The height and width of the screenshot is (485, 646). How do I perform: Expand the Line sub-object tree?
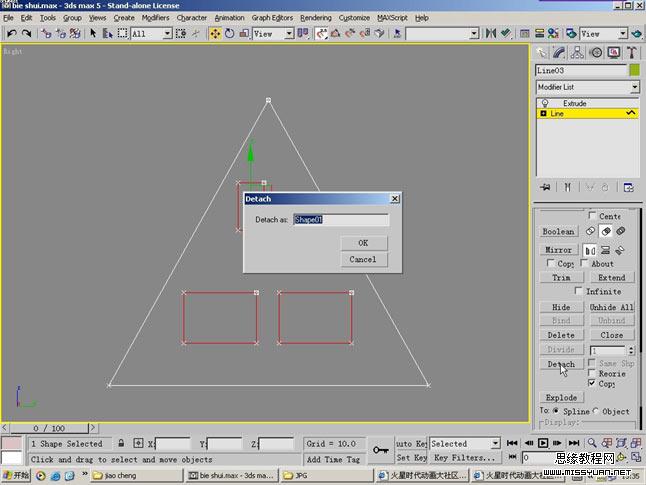[x=543, y=113]
